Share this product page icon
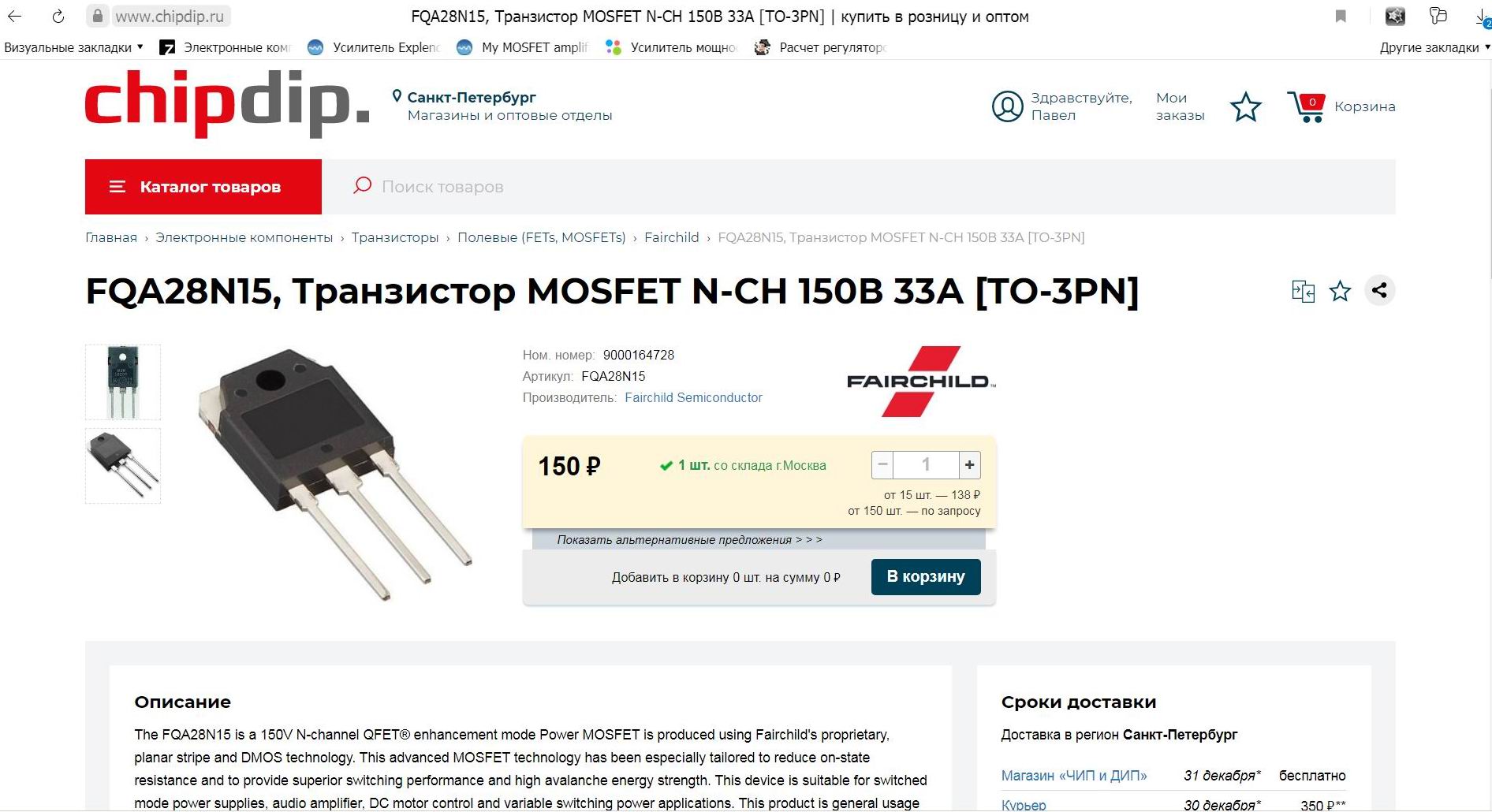 click(x=1379, y=290)
